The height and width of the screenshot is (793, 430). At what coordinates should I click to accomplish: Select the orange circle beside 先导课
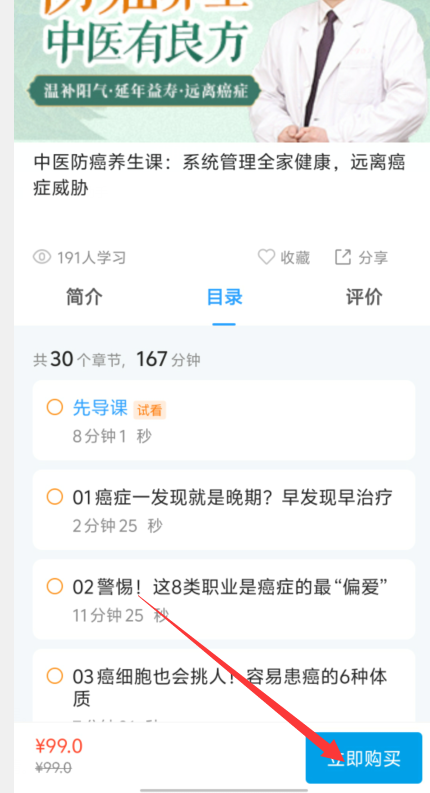coord(55,407)
